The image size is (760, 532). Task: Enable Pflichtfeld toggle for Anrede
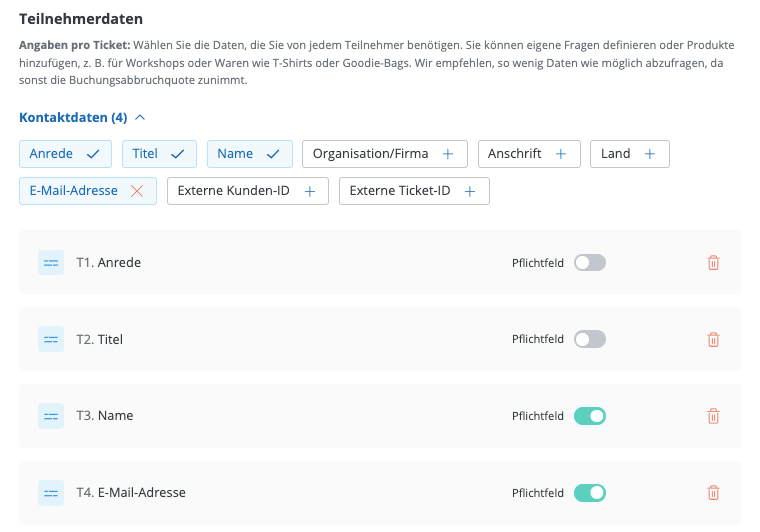[589, 263]
